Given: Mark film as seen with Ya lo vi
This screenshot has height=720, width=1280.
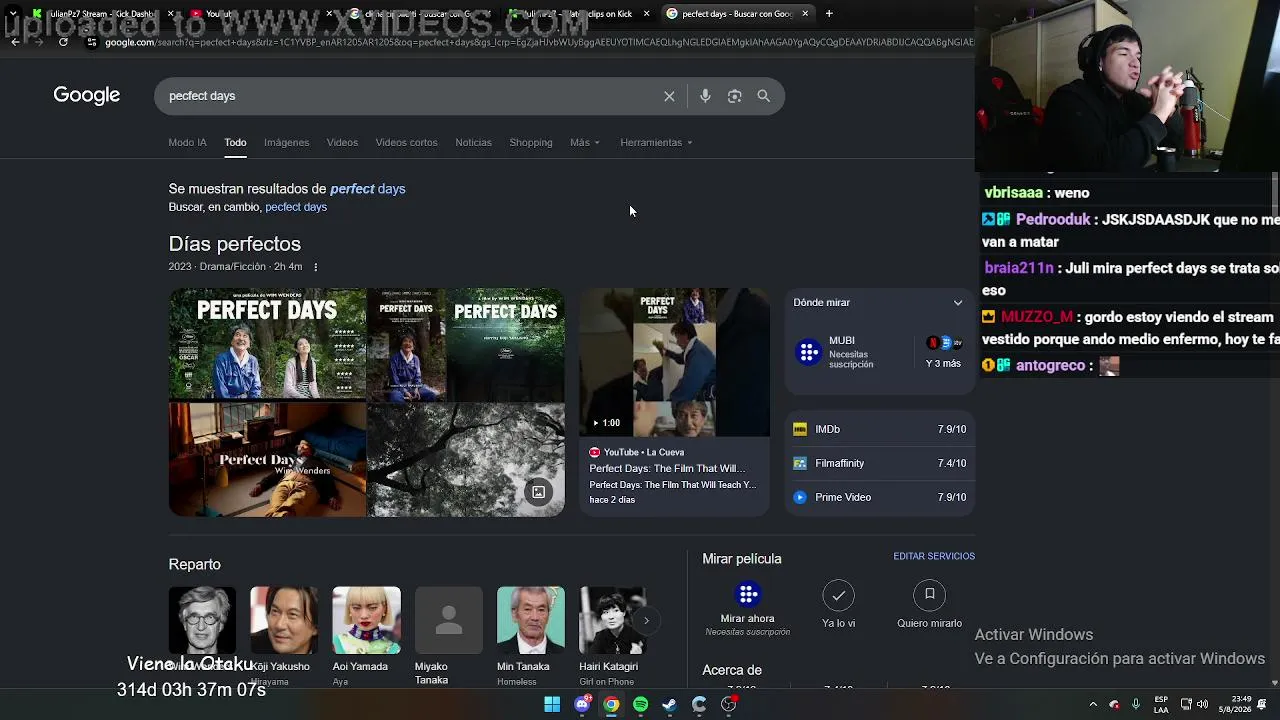Looking at the screenshot, I should (x=838, y=595).
